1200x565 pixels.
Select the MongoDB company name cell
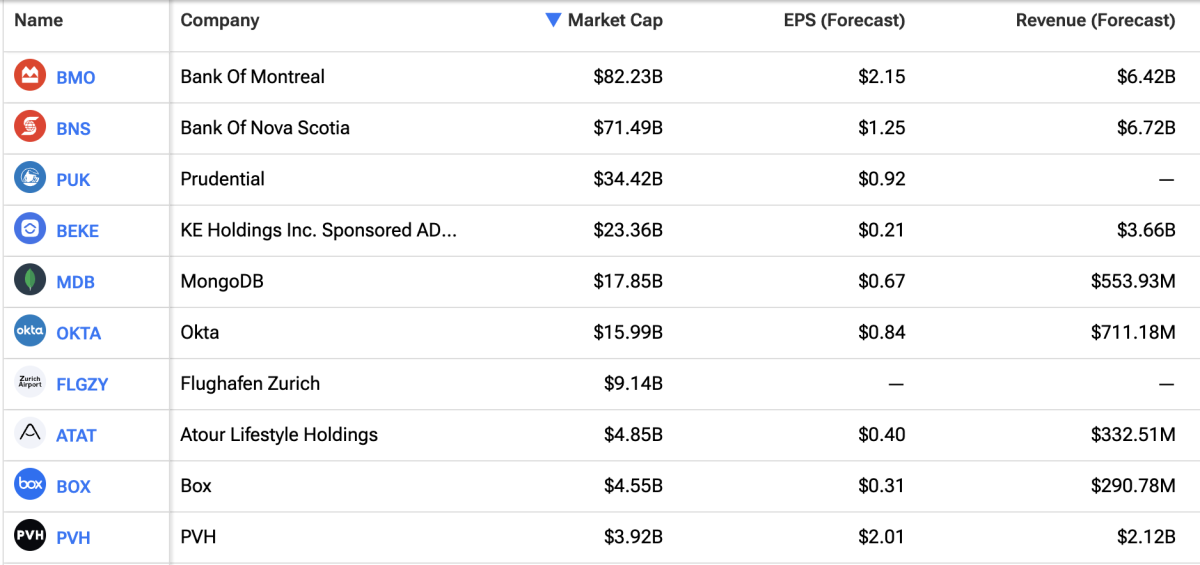[222, 281]
